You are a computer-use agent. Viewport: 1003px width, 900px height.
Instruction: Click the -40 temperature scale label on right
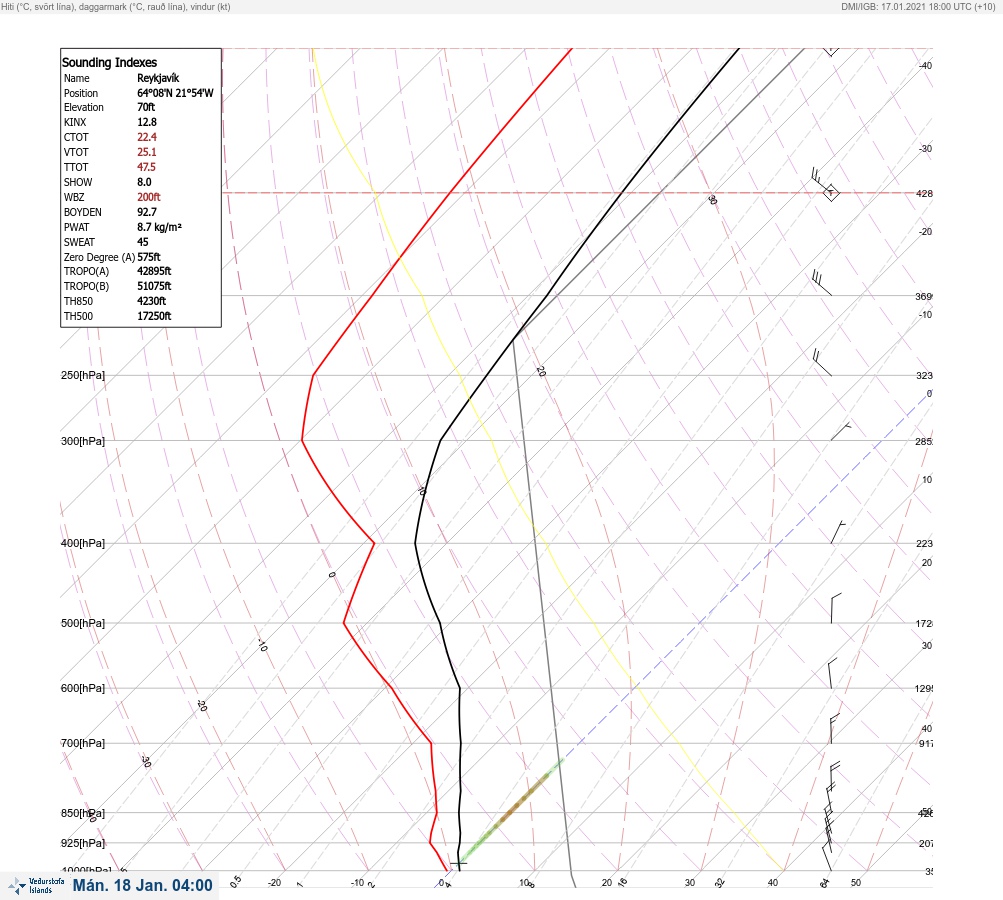(x=926, y=66)
